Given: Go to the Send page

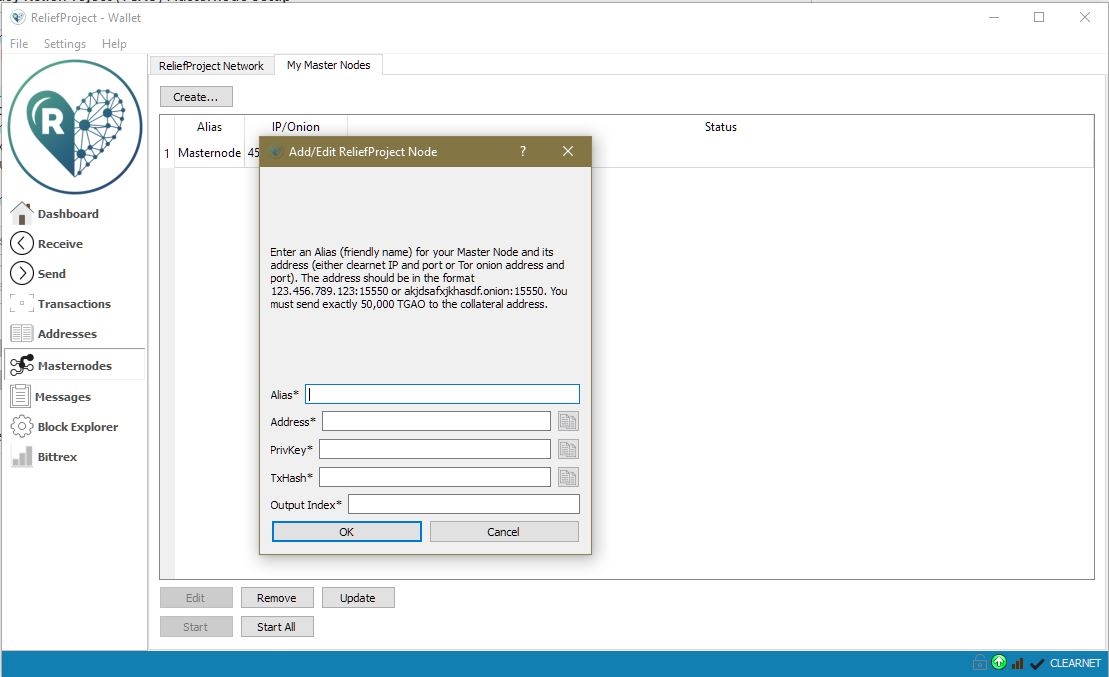Looking at the screenshot, I should pos(51,274).
